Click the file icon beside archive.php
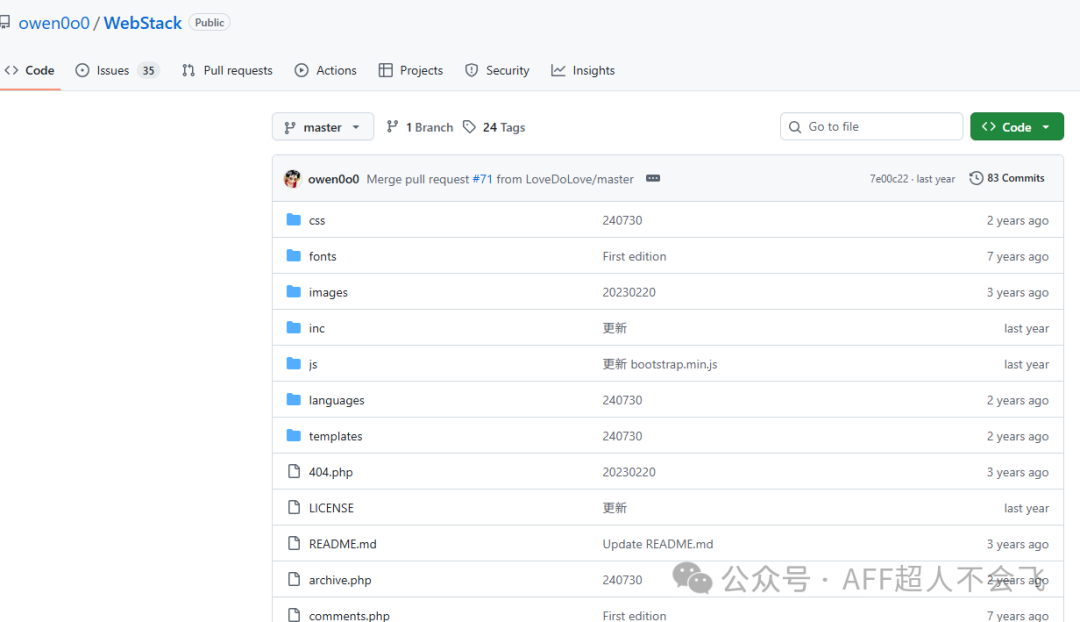This screenshot has height=622, width=1080. [x=294, y=579]
